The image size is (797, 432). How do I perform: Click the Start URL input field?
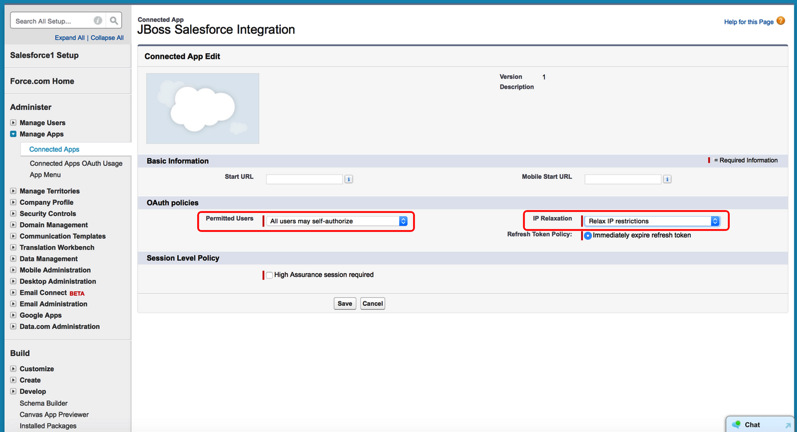[304, 179]
